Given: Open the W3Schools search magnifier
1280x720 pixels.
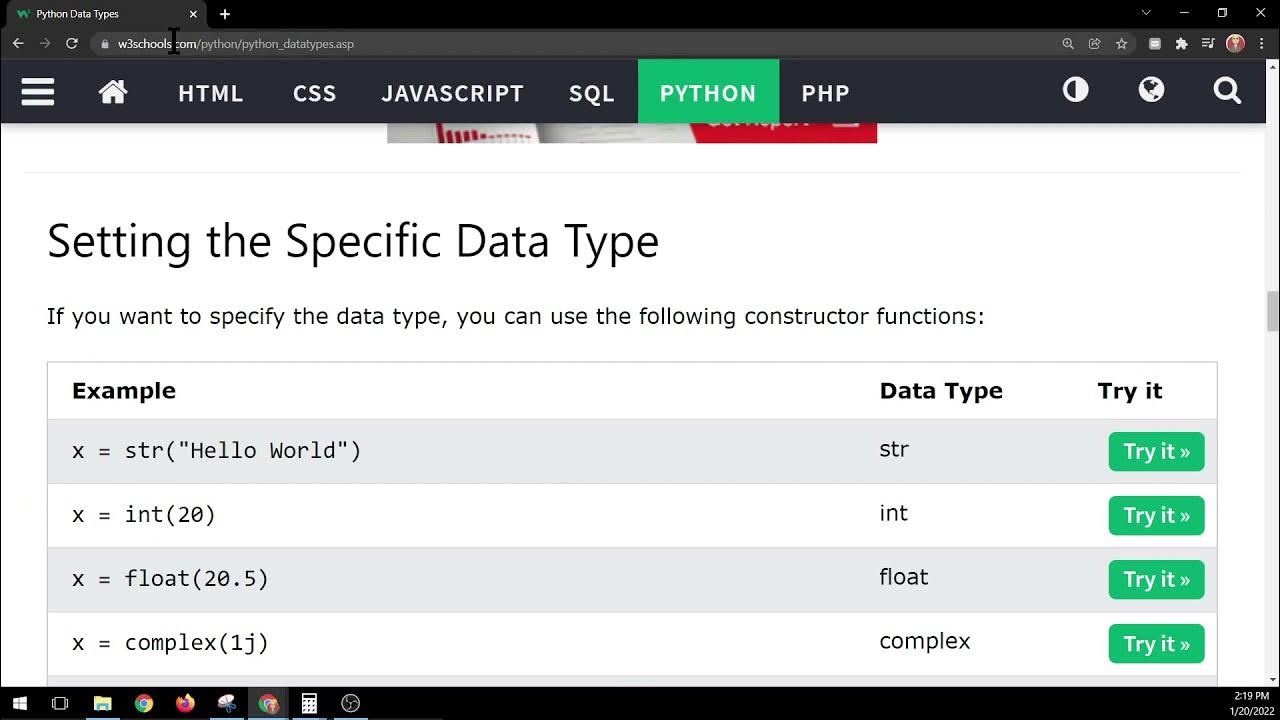Looking at the screenshot, I should tap(1227, 92).
